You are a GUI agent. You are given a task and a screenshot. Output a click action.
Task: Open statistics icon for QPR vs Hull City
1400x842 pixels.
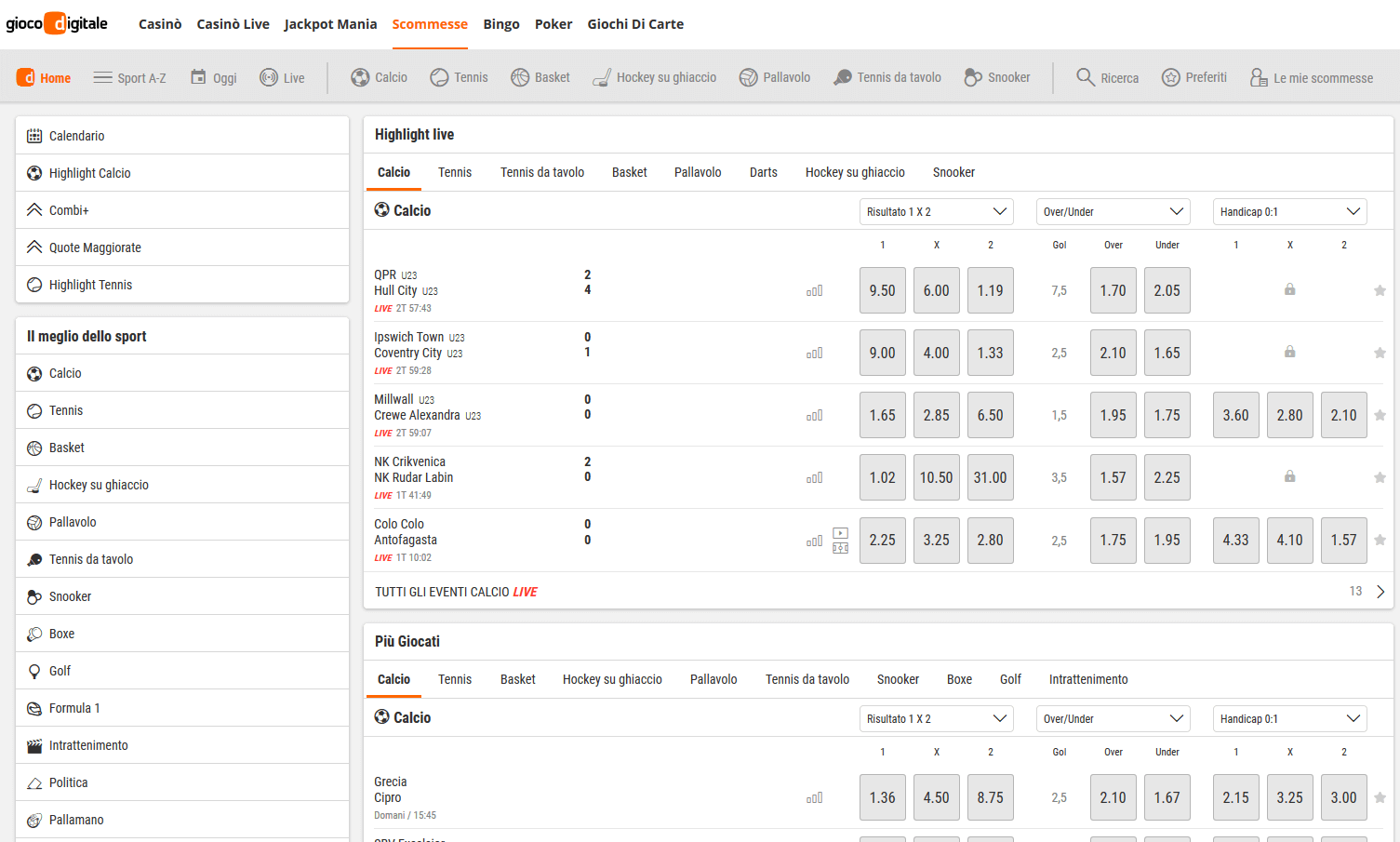(x=815, y=291)
